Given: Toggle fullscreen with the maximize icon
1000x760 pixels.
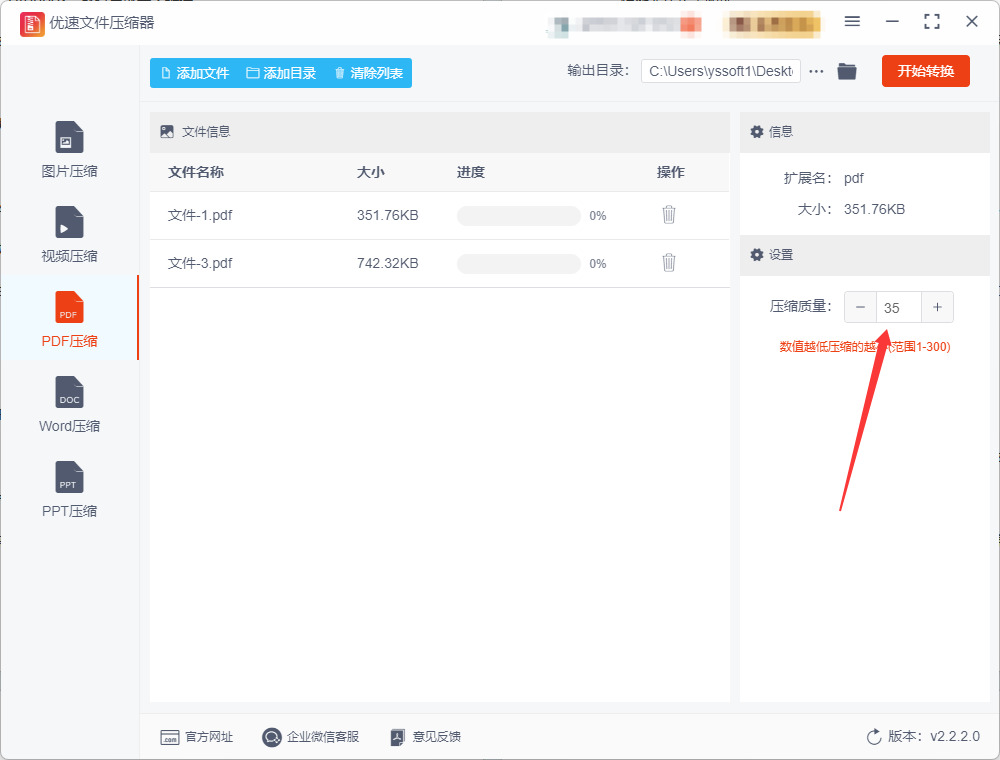Looking at the screenshot, I should pyautogui.click(x=932, y=22).
